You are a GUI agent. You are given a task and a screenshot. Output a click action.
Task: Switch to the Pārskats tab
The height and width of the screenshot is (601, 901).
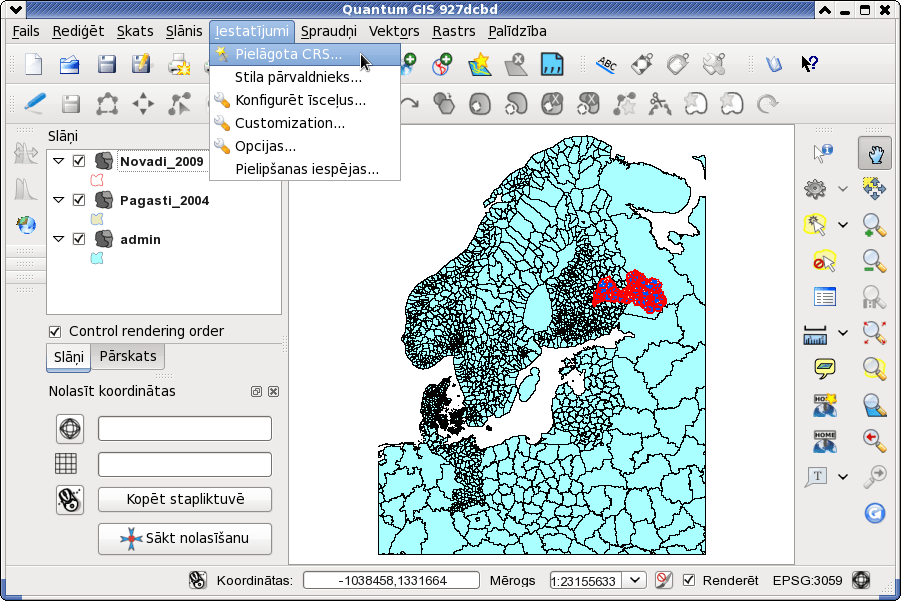point(128,356)
